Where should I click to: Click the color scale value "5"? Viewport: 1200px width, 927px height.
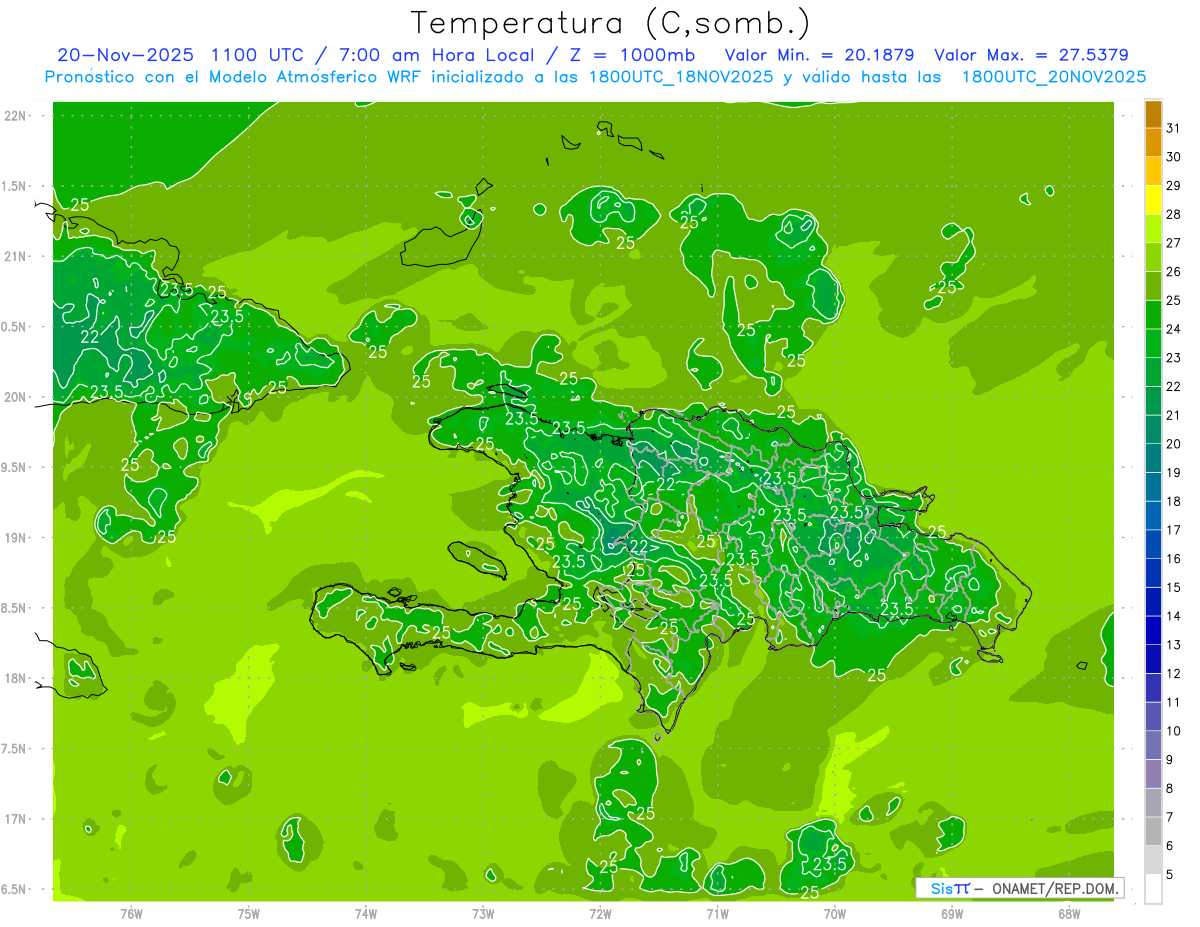click(x=1170, y=875)
